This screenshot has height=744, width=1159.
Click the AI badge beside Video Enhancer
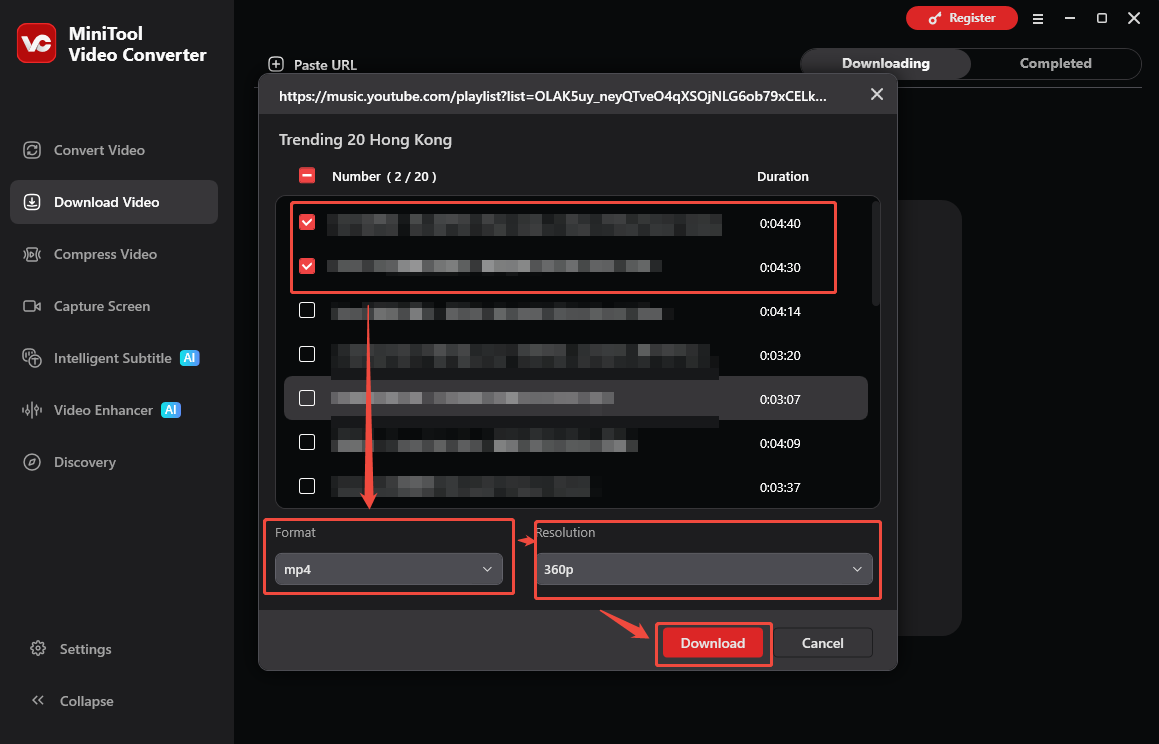(x=171, y=410)
